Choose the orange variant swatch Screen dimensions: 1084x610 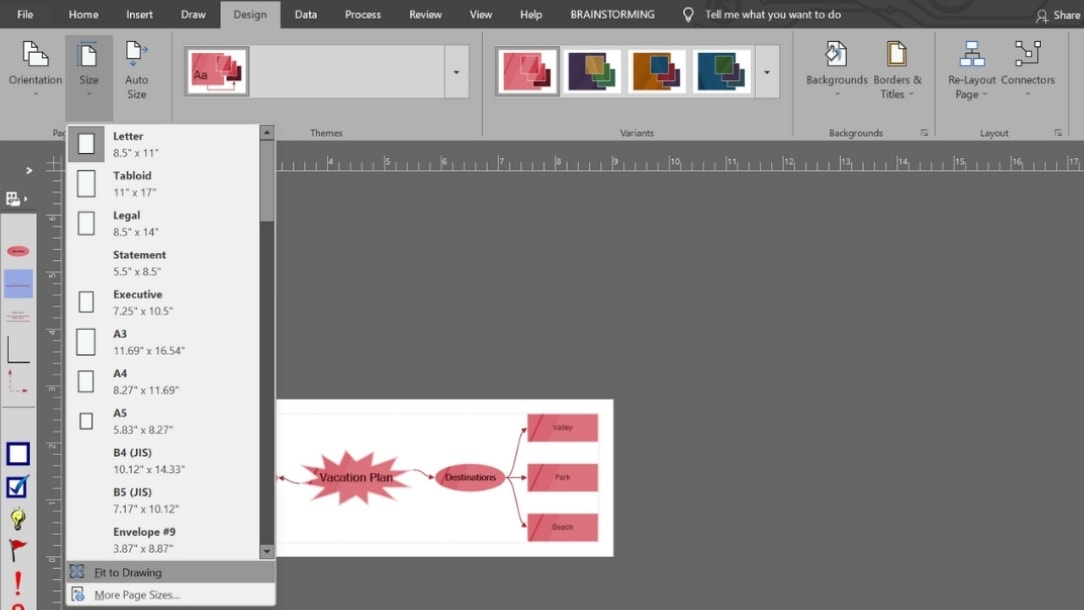click(656, 71)
